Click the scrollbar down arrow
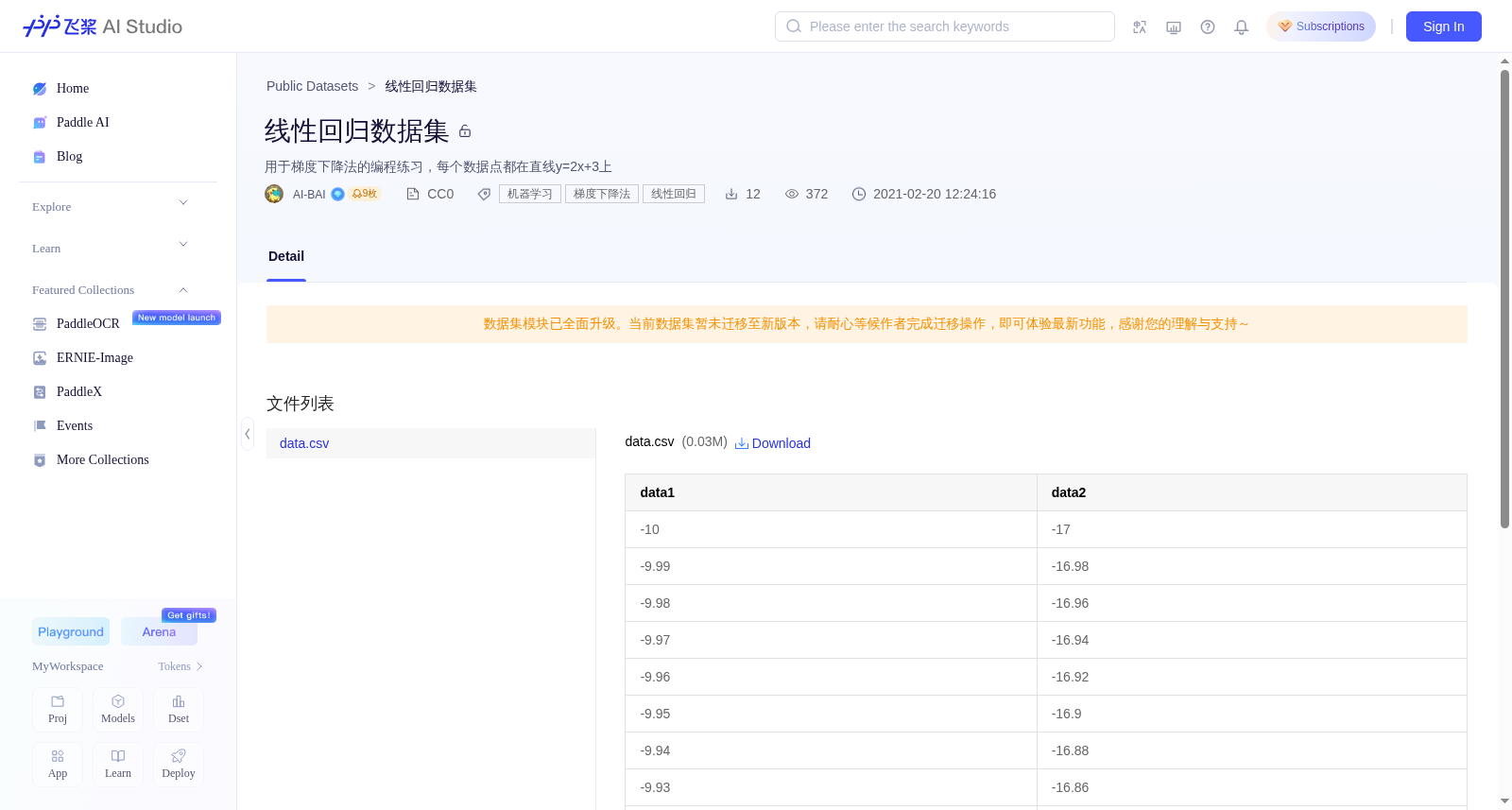1512x810 pixels. pyautogui.click(x=1504, y=801)
